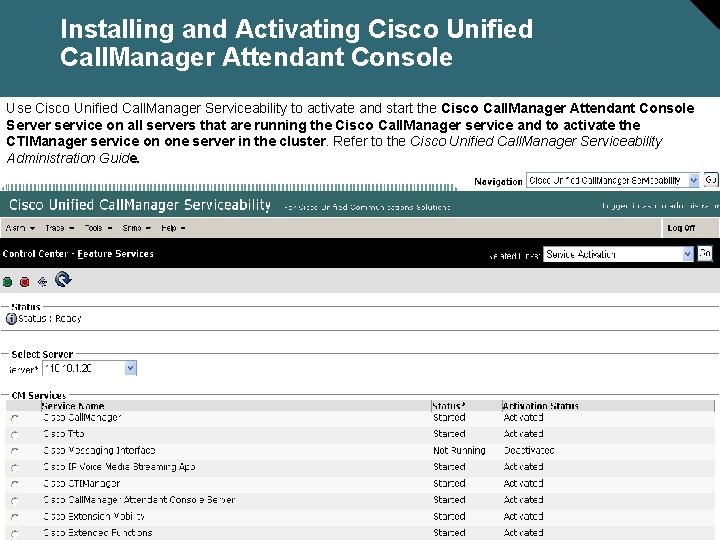Select the Cisco CTIManager radio button

(15, 484)
